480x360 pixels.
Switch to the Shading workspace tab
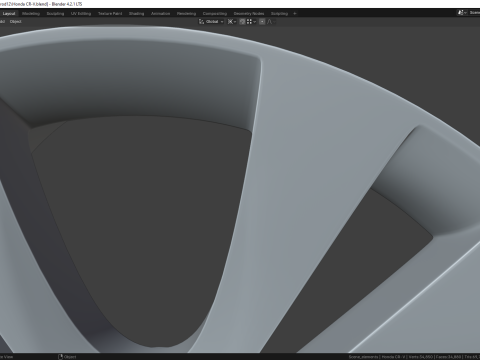click(x=137, y=14)
